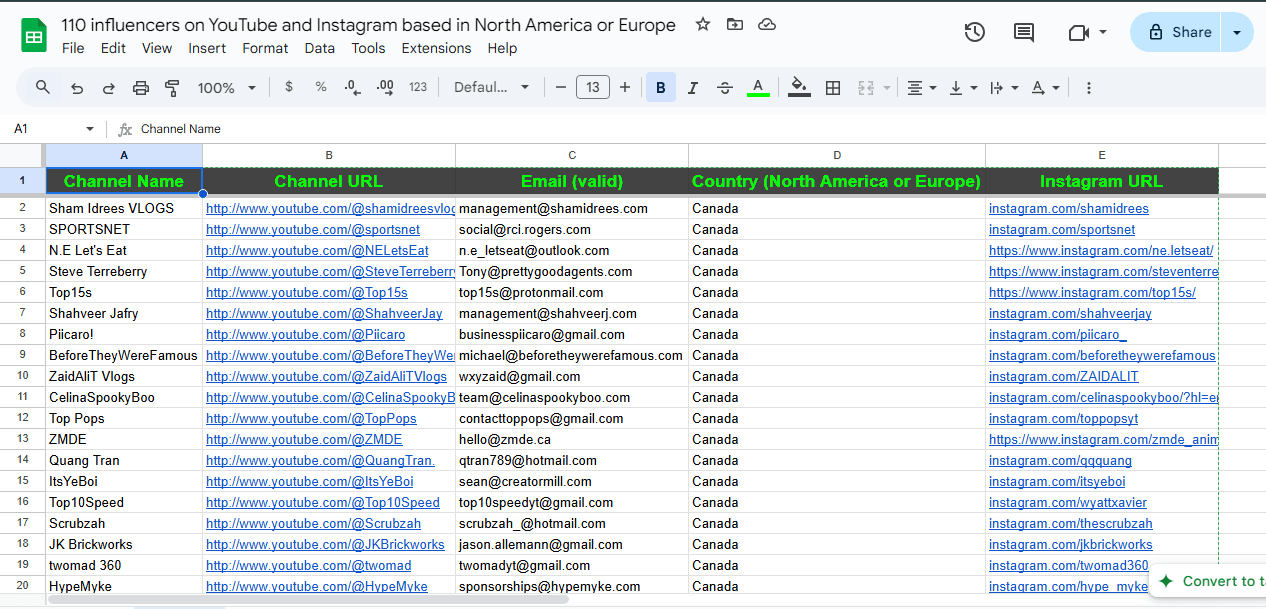
Task: Toggle strikethrough formatting
Action: point(725,88)
